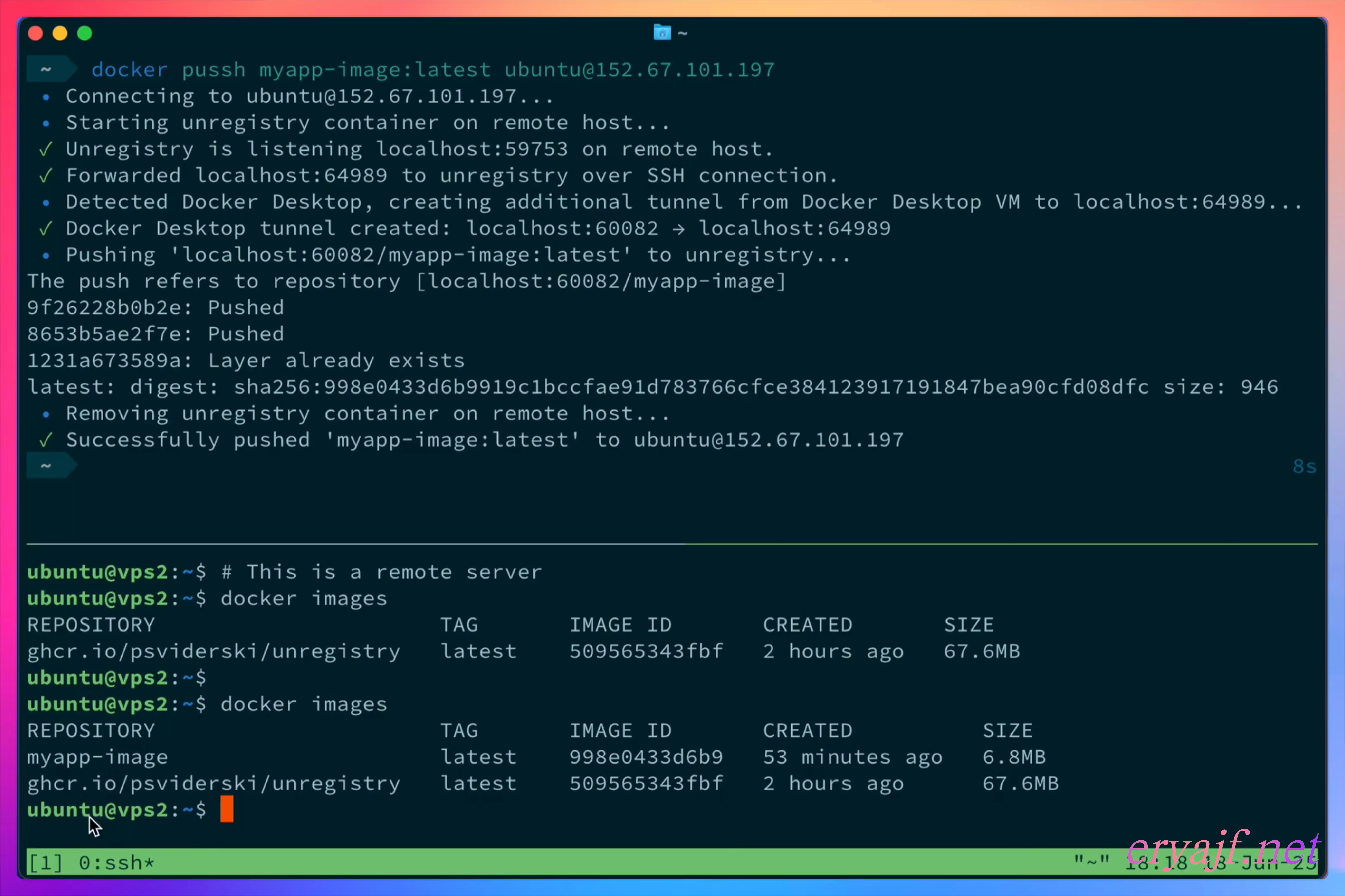Click '1231a673589a: Layer already exists'
The image size is (1345, 896).
246,361
